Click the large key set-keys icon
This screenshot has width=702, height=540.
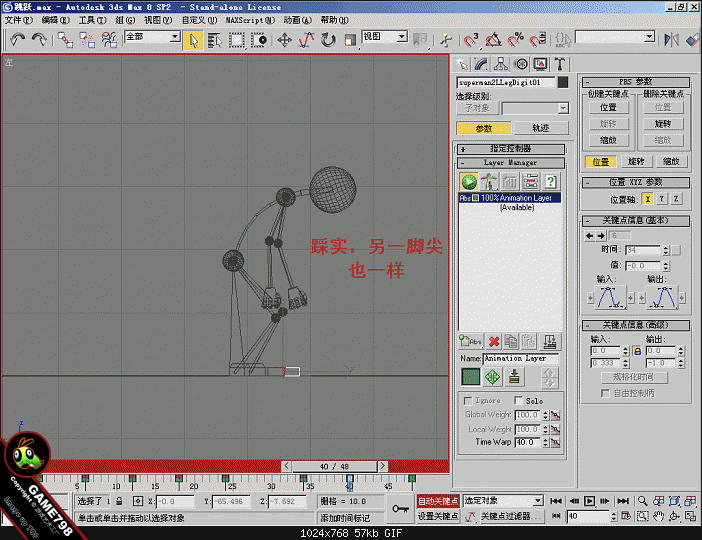[x=400, y=509]
